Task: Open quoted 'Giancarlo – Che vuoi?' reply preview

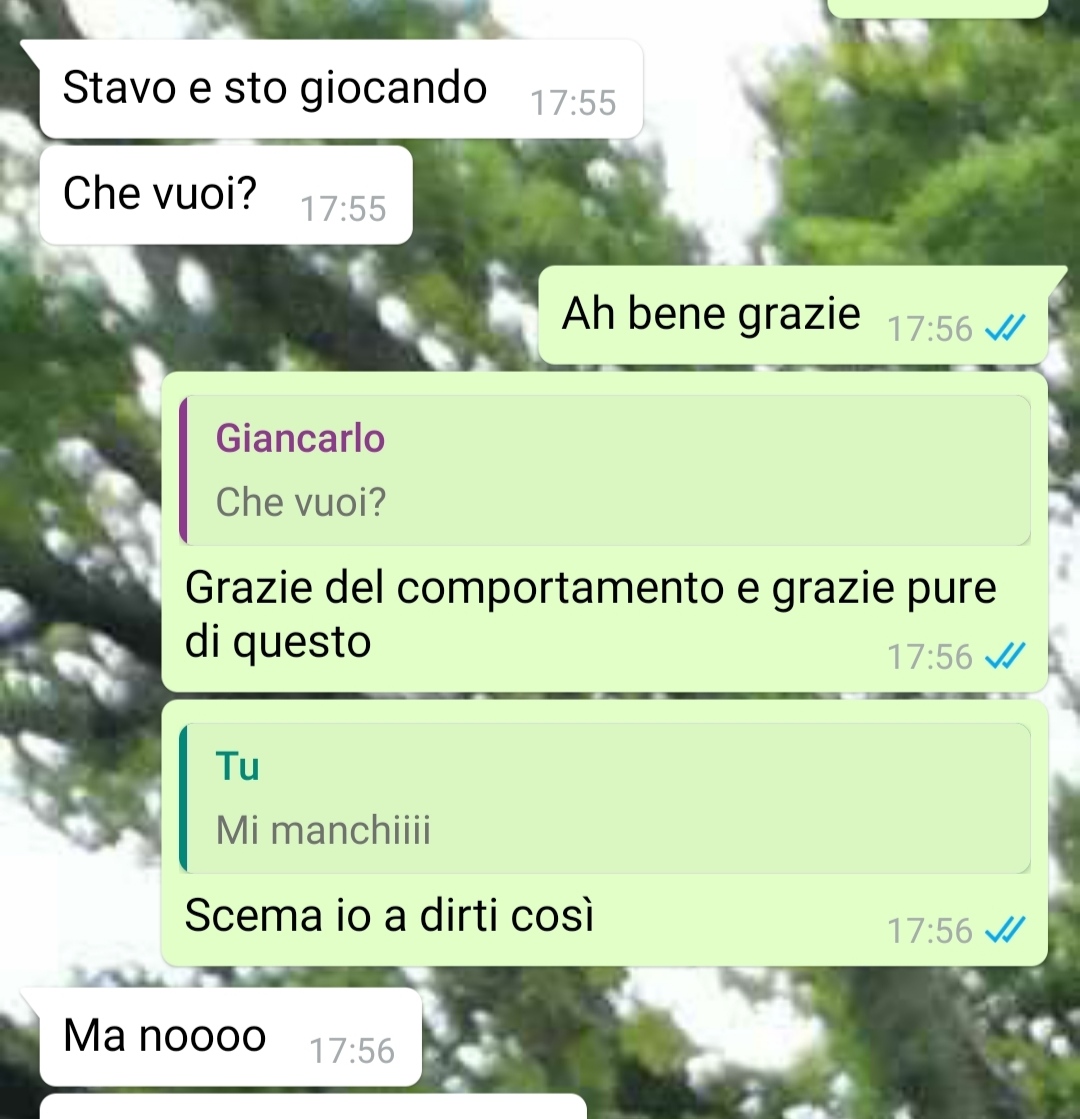Action: (x=605, y=470)
